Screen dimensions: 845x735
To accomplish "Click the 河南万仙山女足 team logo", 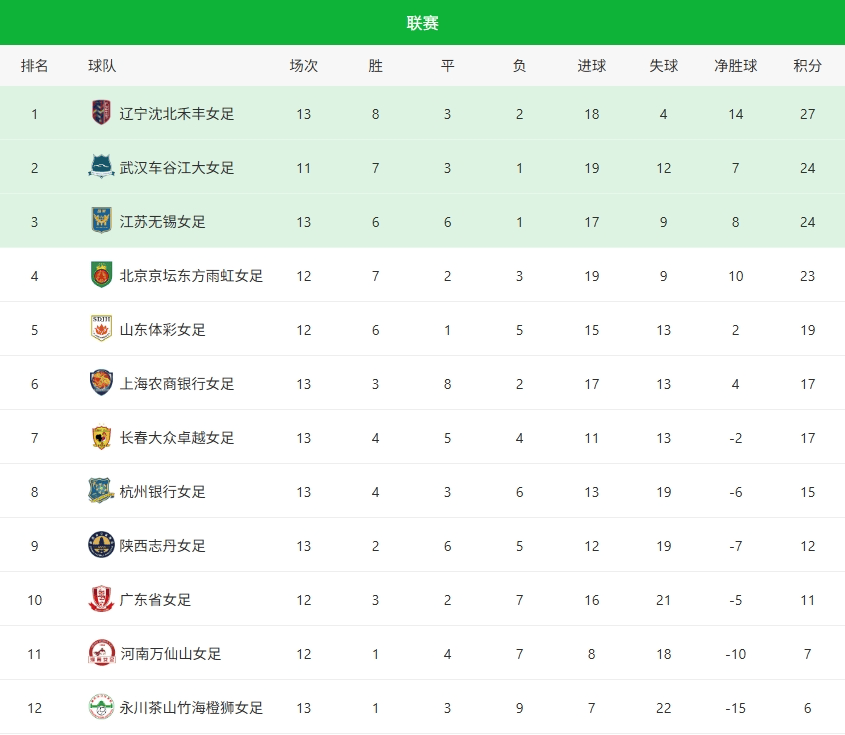I will tap(101, 653).
